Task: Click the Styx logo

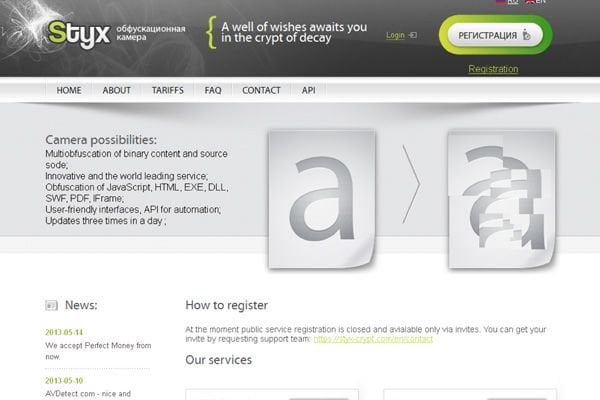Action: pyautogui.click(x=79, y=34)
